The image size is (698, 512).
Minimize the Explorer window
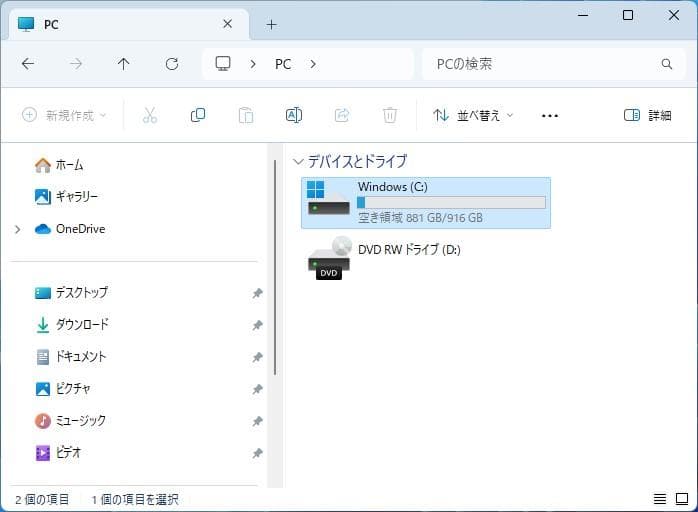583,15
